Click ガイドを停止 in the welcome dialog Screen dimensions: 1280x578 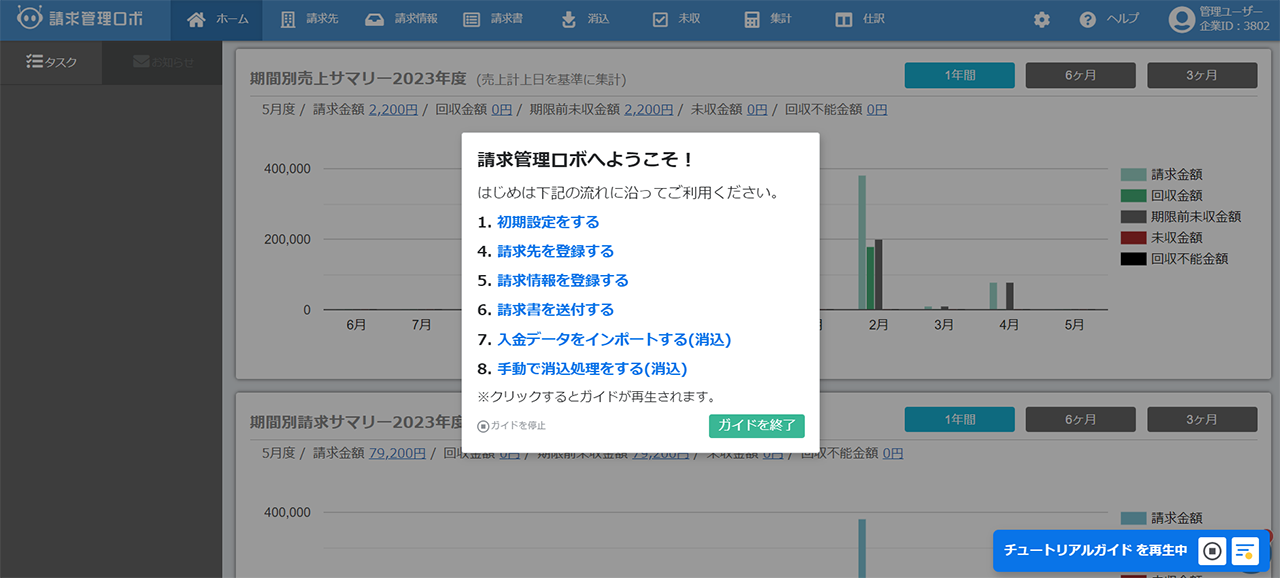[512, 426]
